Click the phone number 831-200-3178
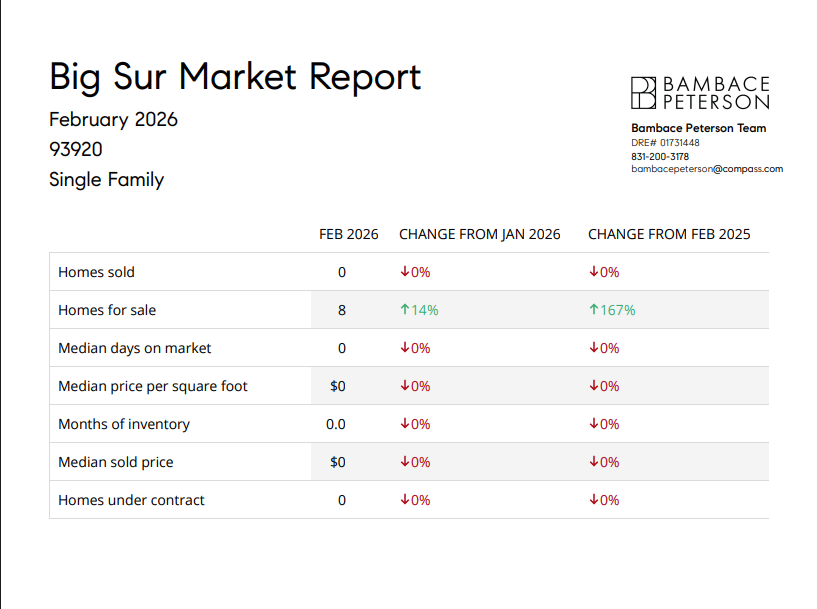Screen dimensions: 817x609 [660, 156]
